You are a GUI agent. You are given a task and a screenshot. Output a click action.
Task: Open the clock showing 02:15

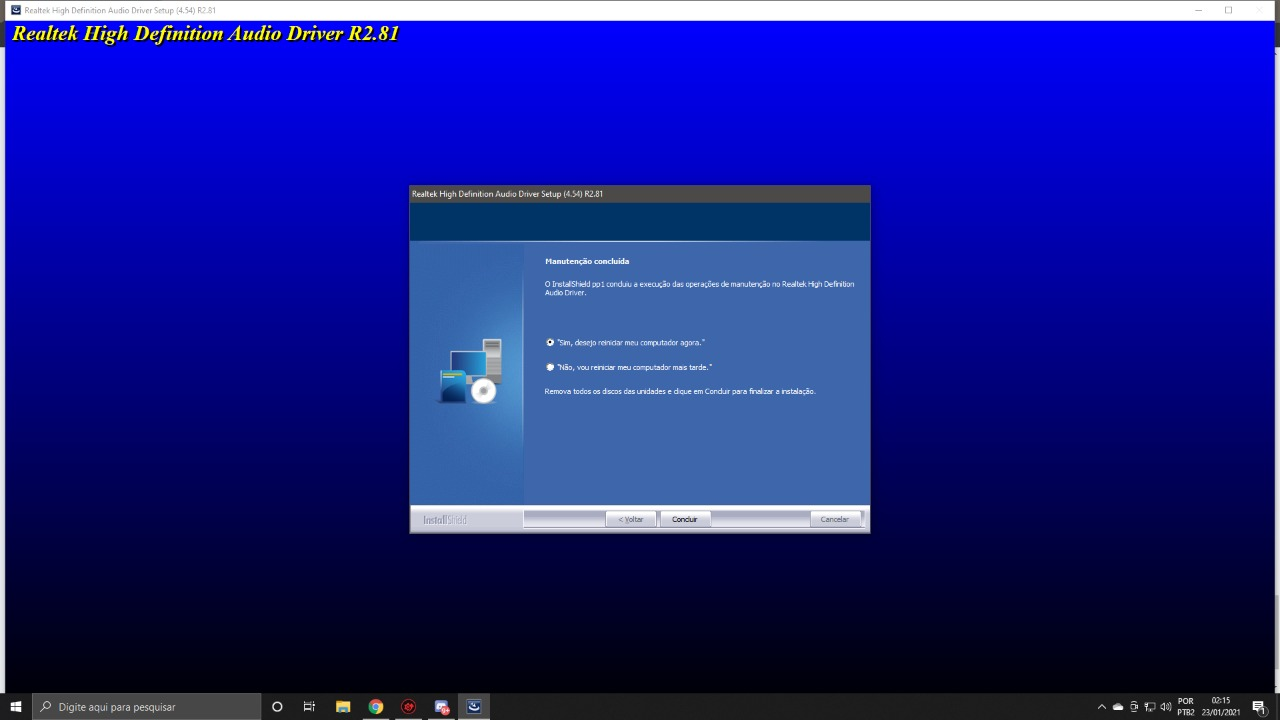pos(1221,707)
